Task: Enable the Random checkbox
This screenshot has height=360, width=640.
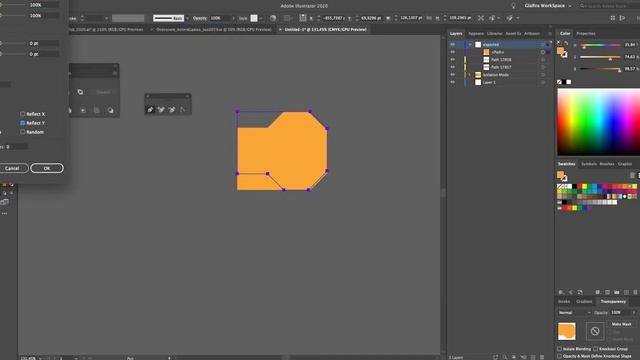Action: click(x=22, y=132)
